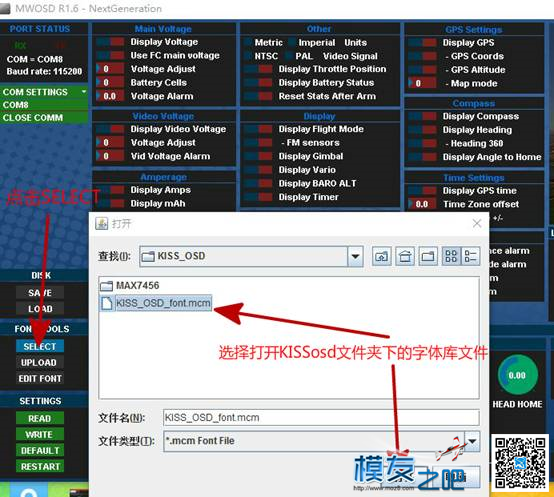
Task: Toggle Display Video Voltage switch
Action: [110, 129]
